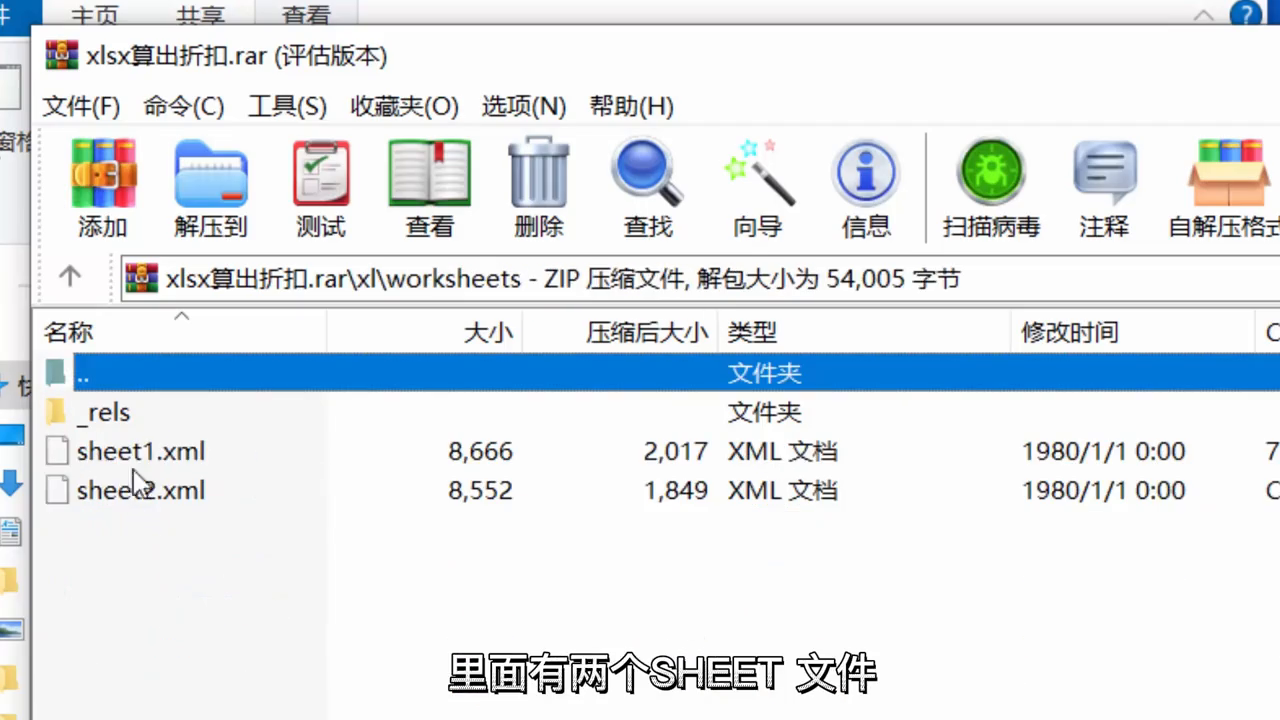Click the 扫描病毒 (Scan virus) icon
1280x720 pixels.
coord(991,173)
